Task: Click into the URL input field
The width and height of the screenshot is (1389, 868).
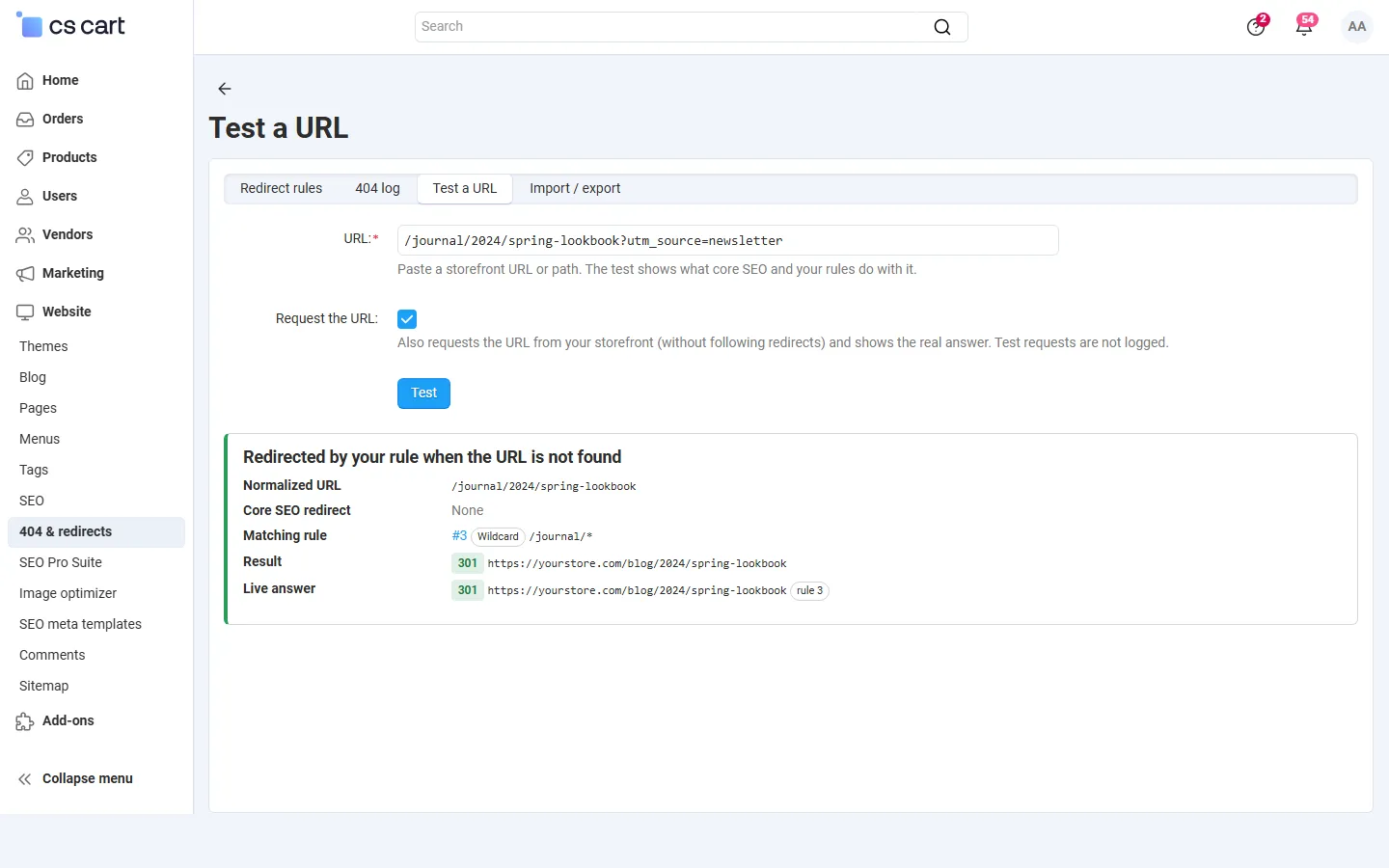Action: coord(728,240)
